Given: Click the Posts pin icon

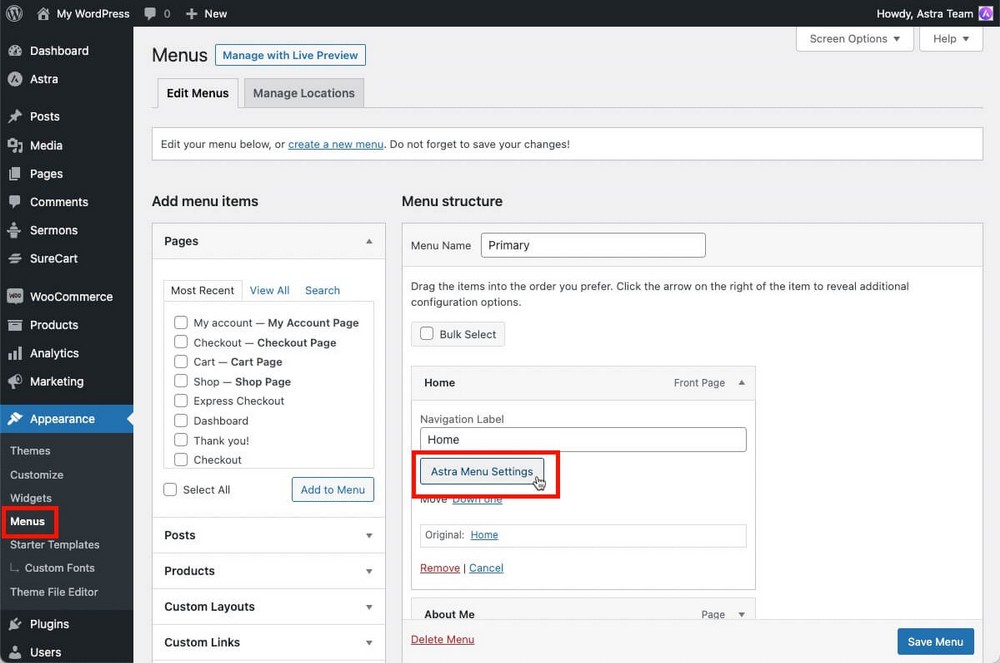Looking at the screenshot, I should coord(15,116).
